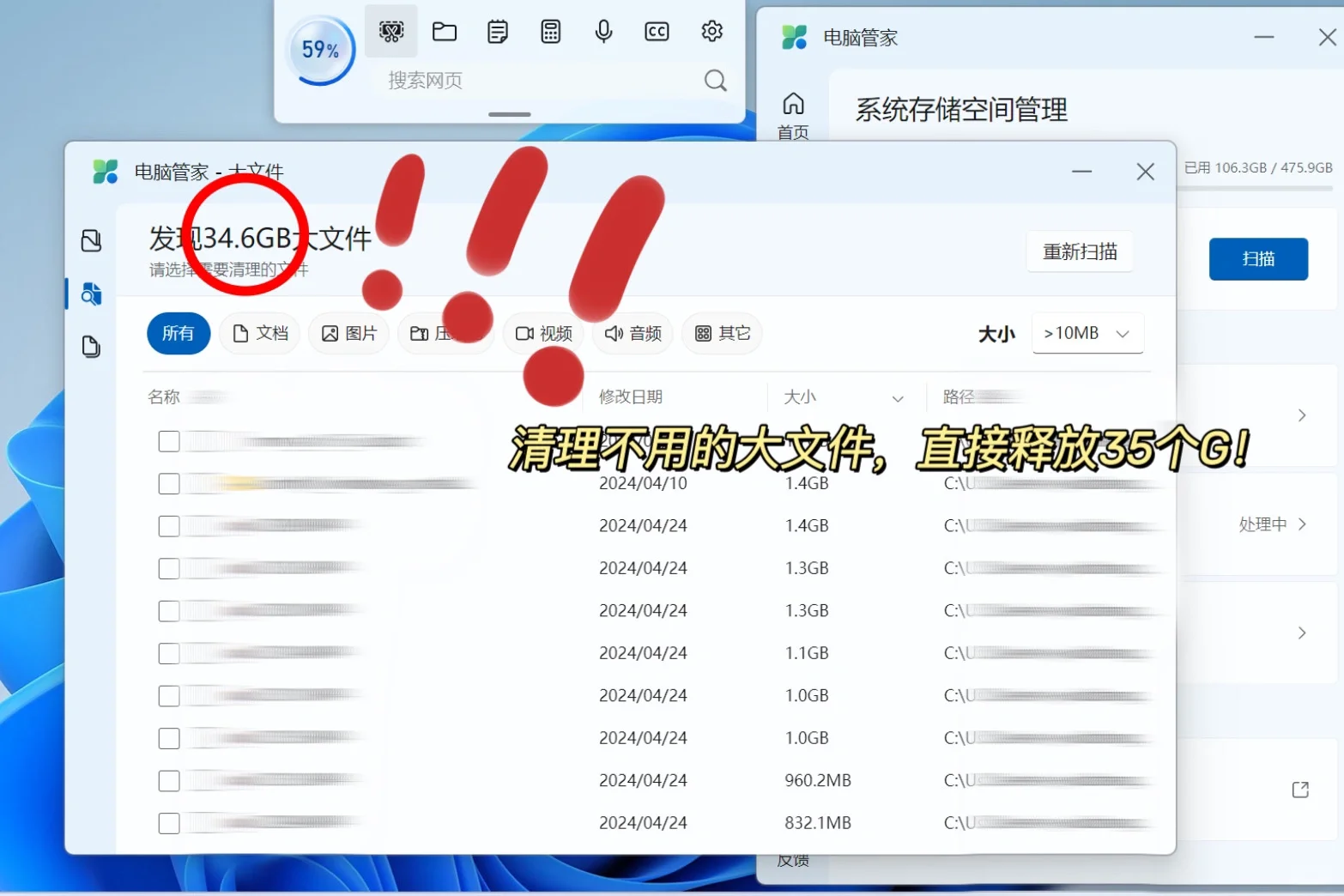Expand the 处理中 item with its chevron
The image size is (1344, 896).
click(1302, 524)
